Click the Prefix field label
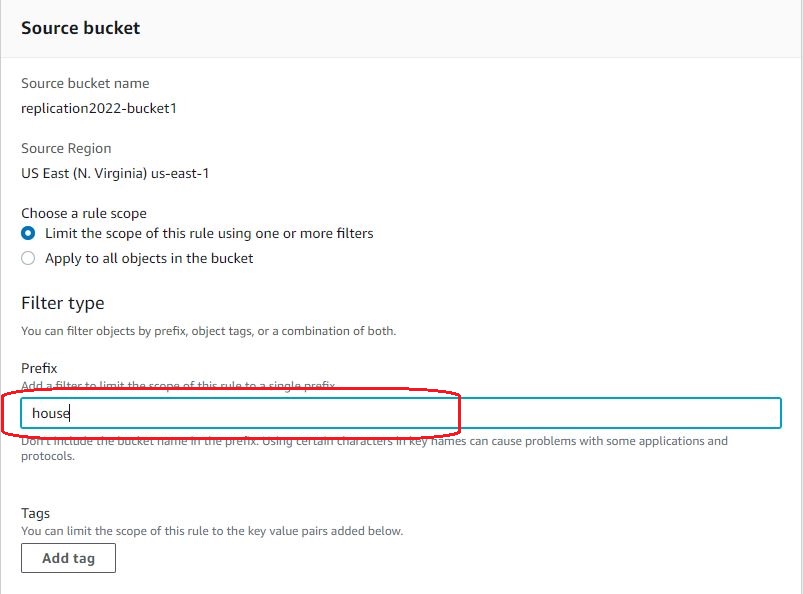The height and width of the screenshot is (594, 803). [x=39, y=368]
